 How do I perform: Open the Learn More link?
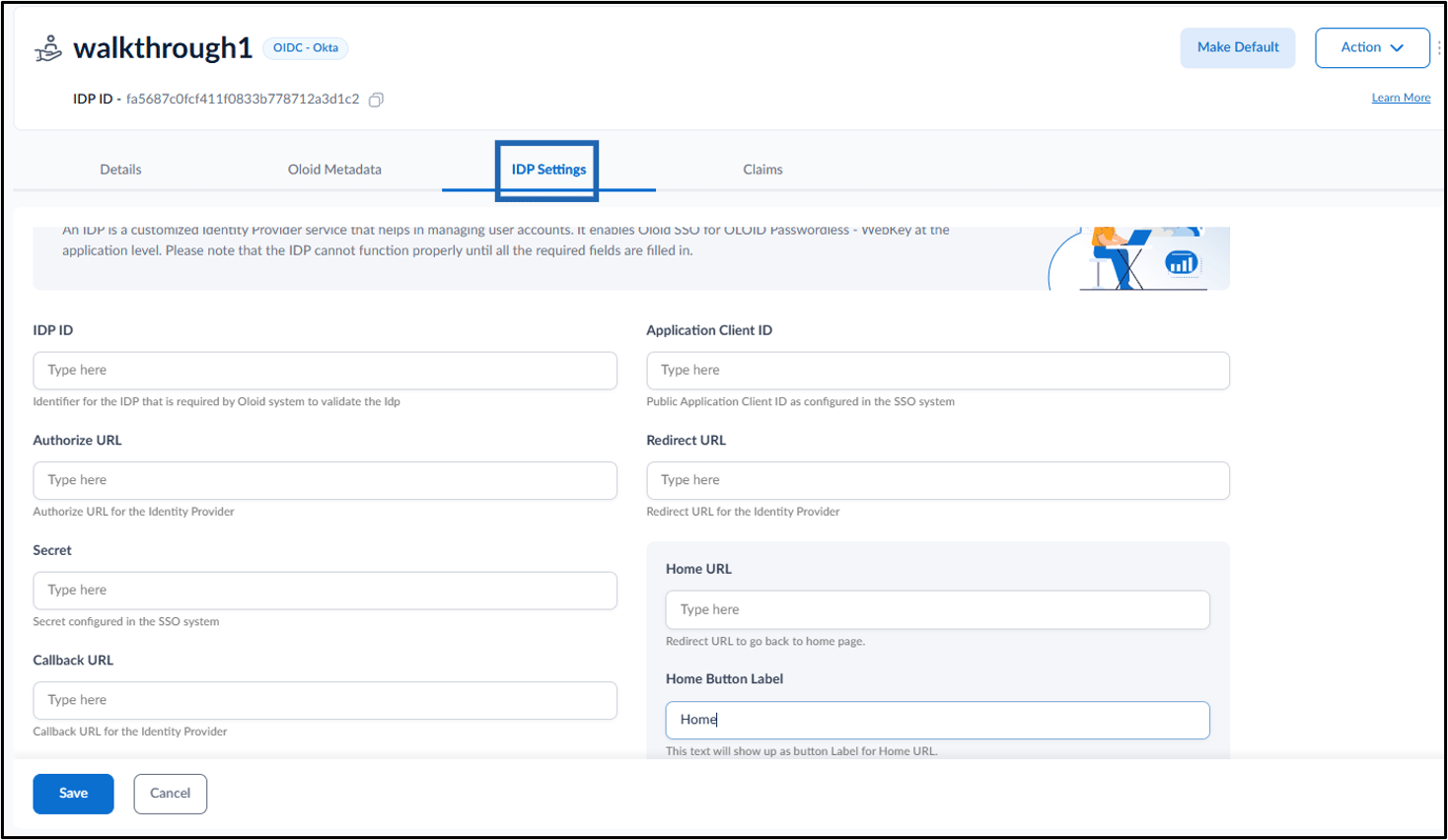point(1401,98)
